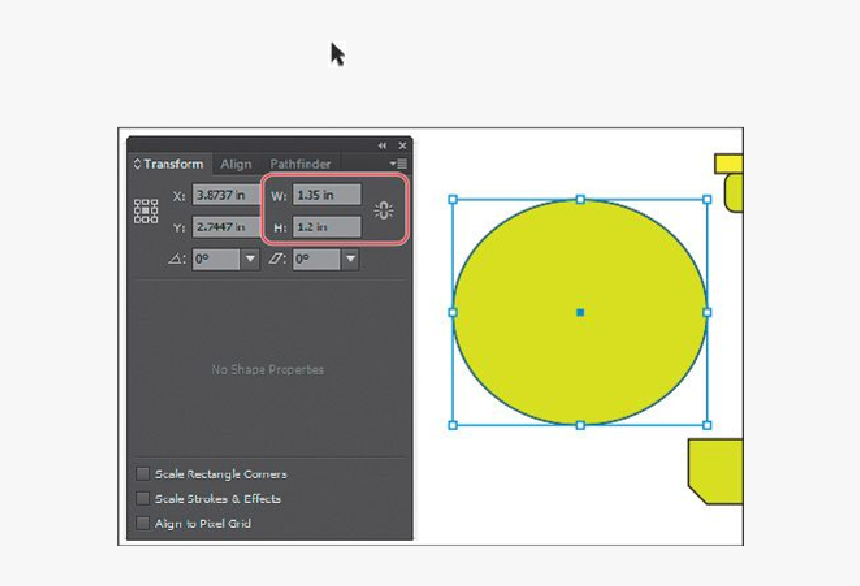Screen dimensions: 860x586
Task: Click the cycle-view arrows beside Transform
Action: pos(137,164)
